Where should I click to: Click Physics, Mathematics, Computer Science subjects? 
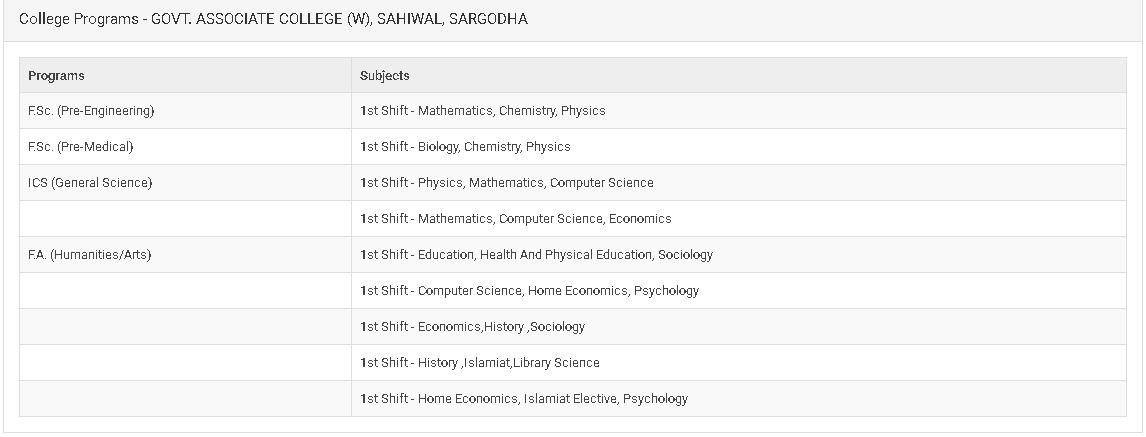tap(507, 183)
